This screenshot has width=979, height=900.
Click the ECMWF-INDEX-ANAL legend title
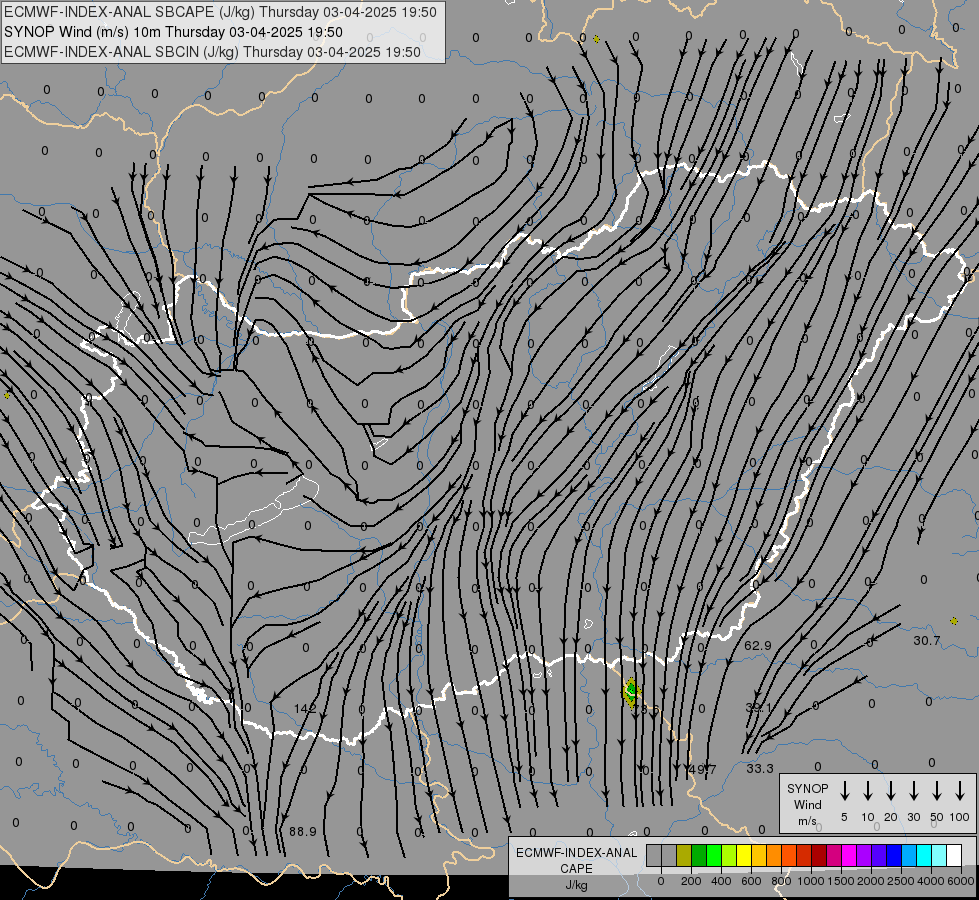[576, 853]
